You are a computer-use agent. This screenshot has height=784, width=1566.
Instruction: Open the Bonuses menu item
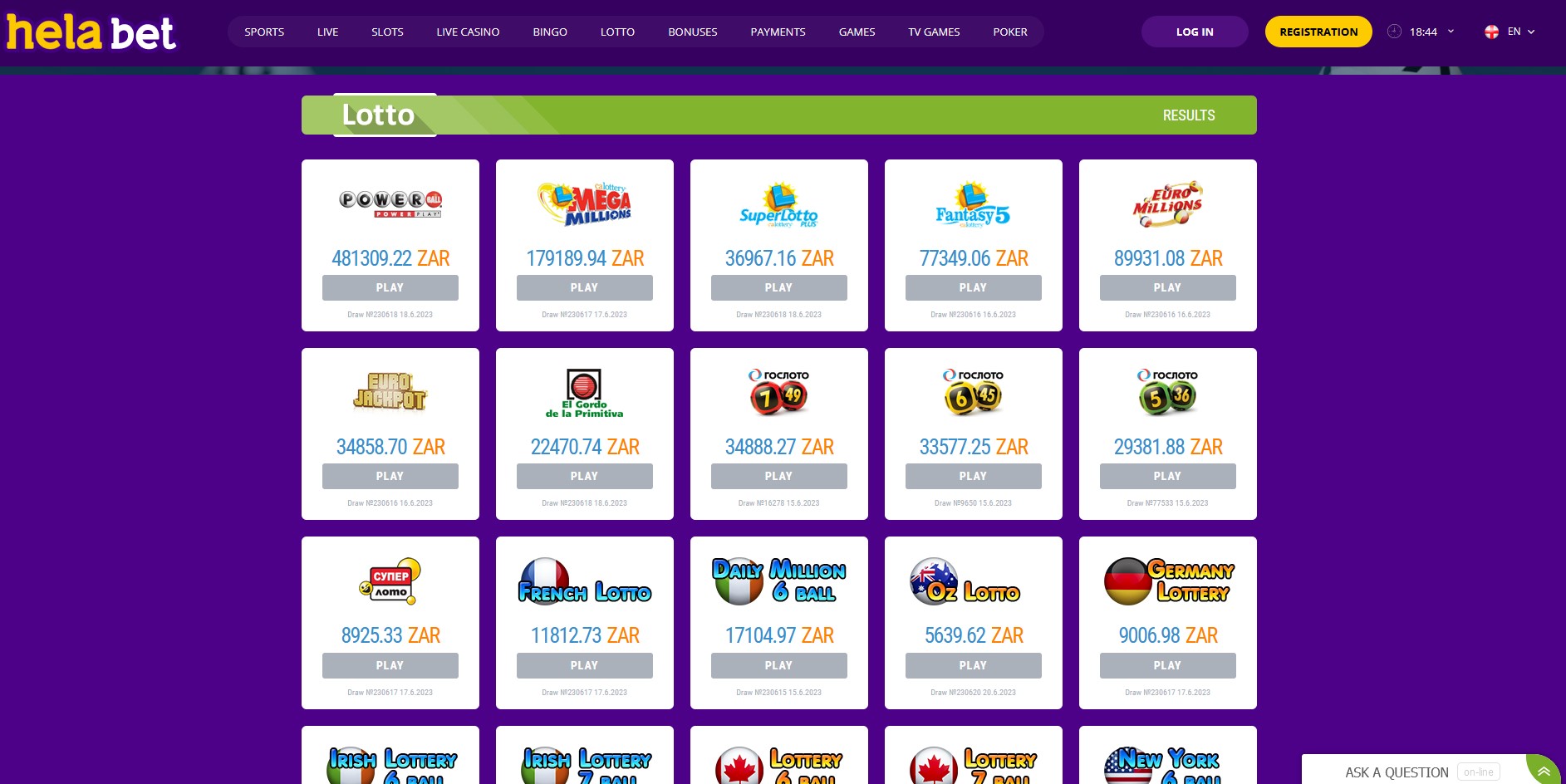[x=693, y=32]
